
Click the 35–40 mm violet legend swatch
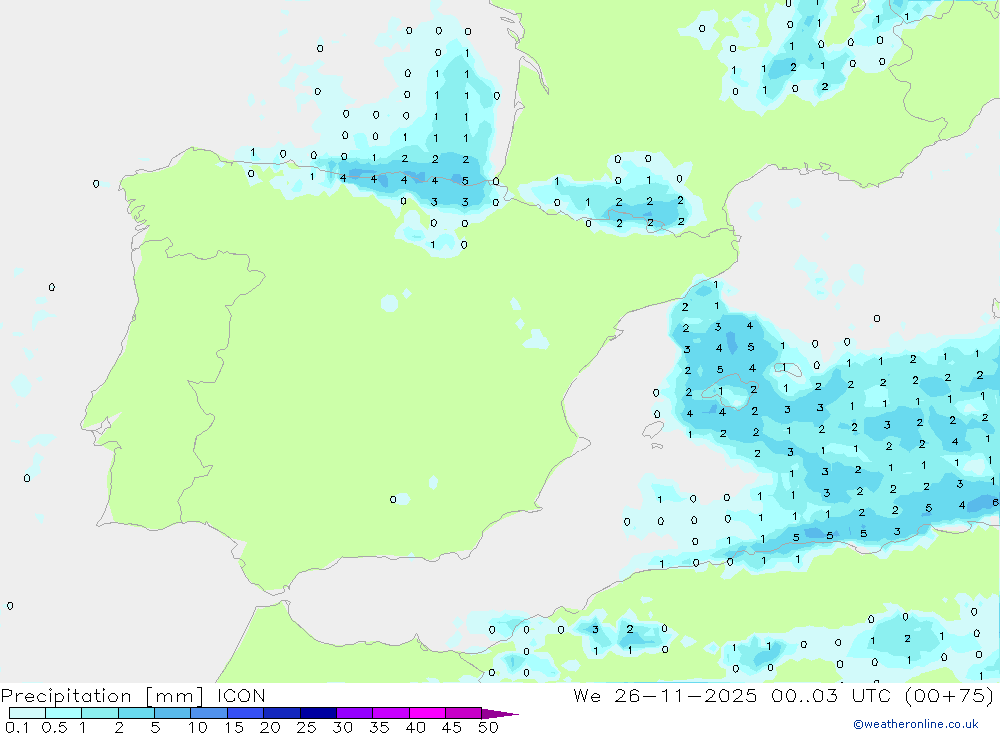pyautogui.click(x=391, y=713)
